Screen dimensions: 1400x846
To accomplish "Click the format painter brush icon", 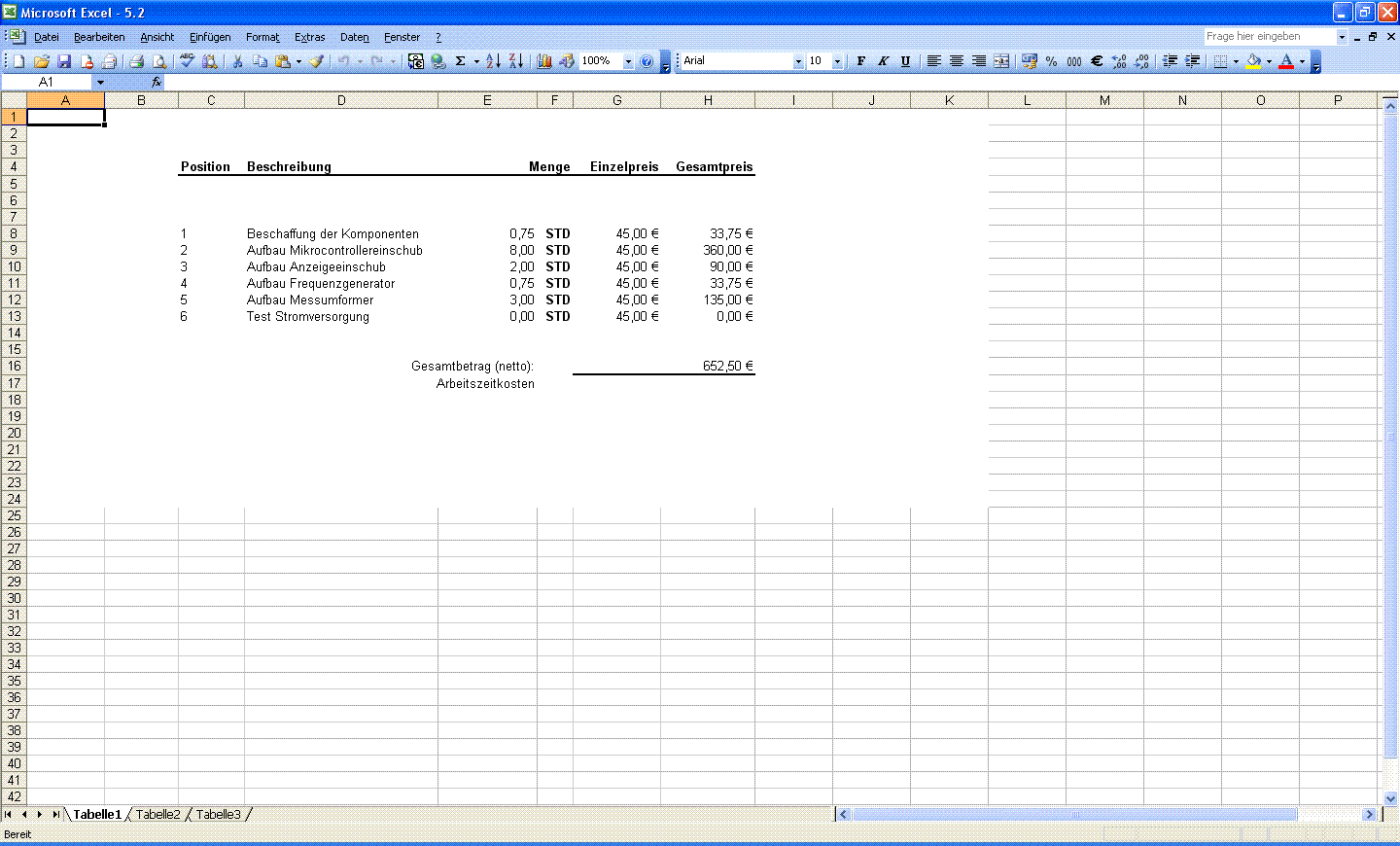I will pyautogui.click(x=317, y=61).
